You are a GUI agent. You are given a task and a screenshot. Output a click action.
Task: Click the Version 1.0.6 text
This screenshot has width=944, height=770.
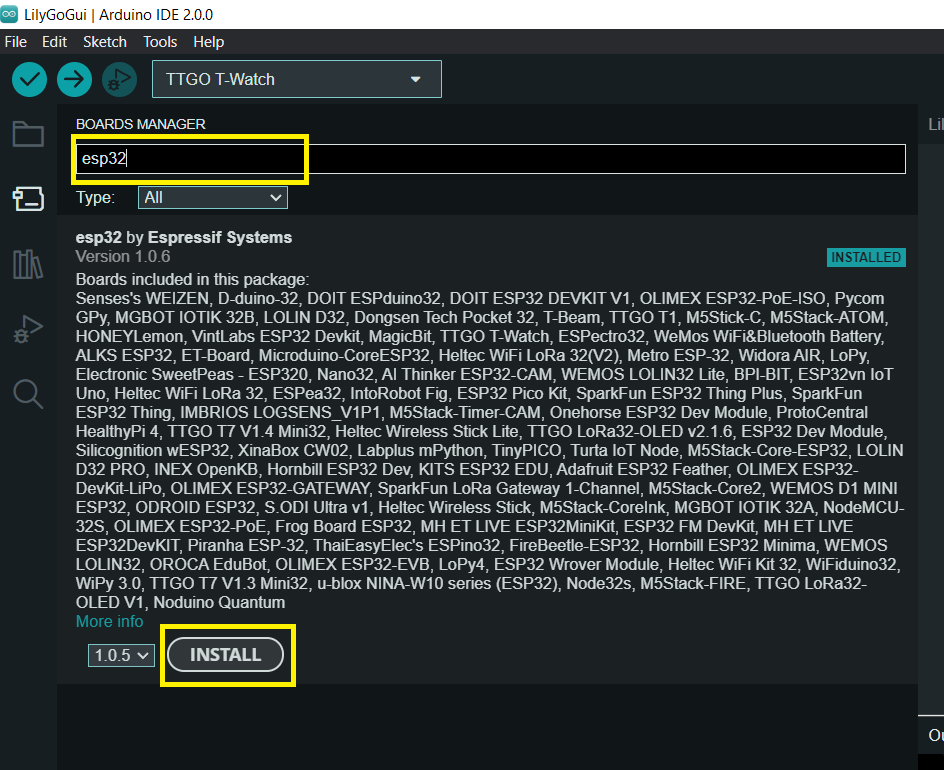[123, 256]
